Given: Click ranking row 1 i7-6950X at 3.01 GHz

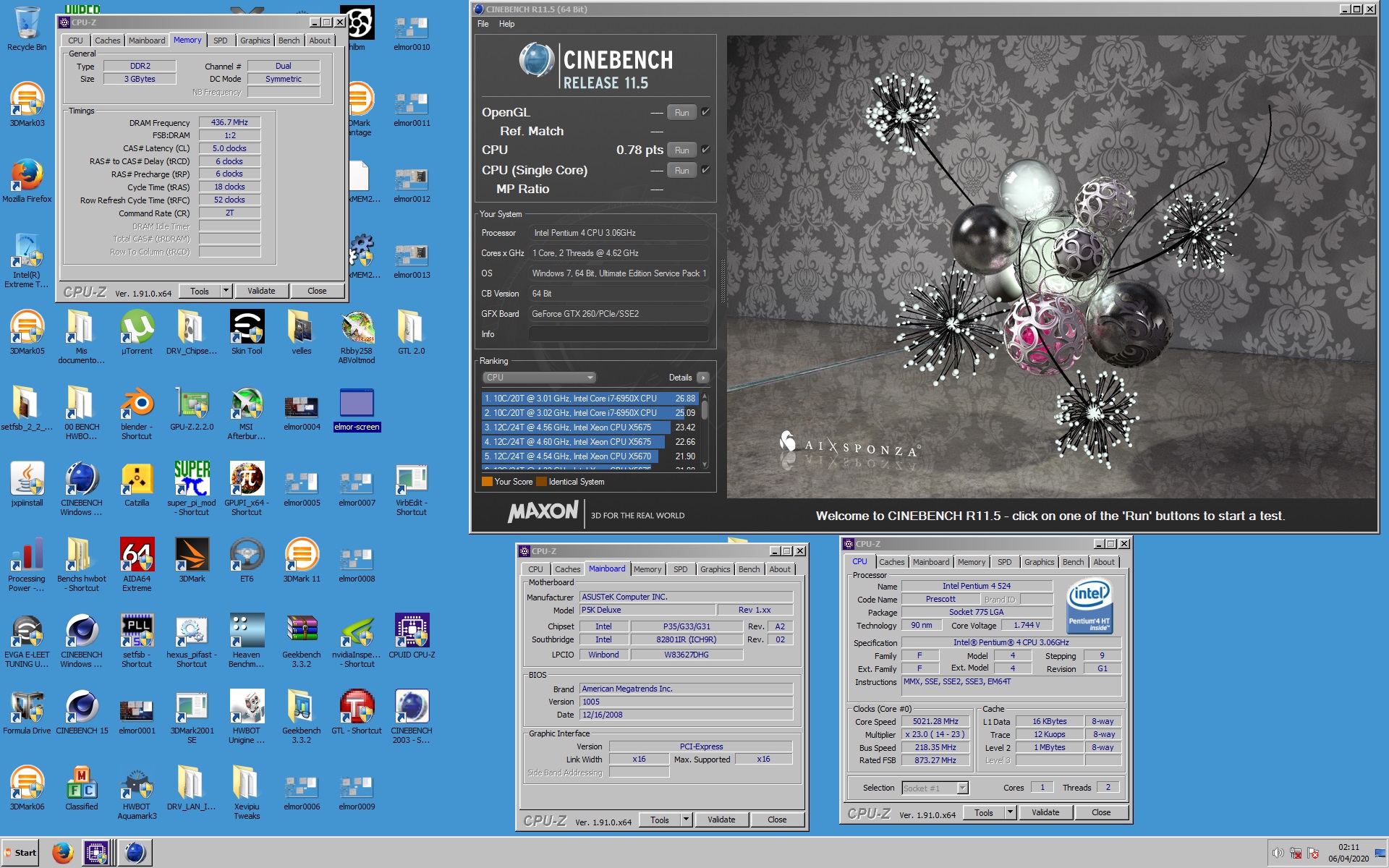Looking at the screenshot, I should coord(589,399).
